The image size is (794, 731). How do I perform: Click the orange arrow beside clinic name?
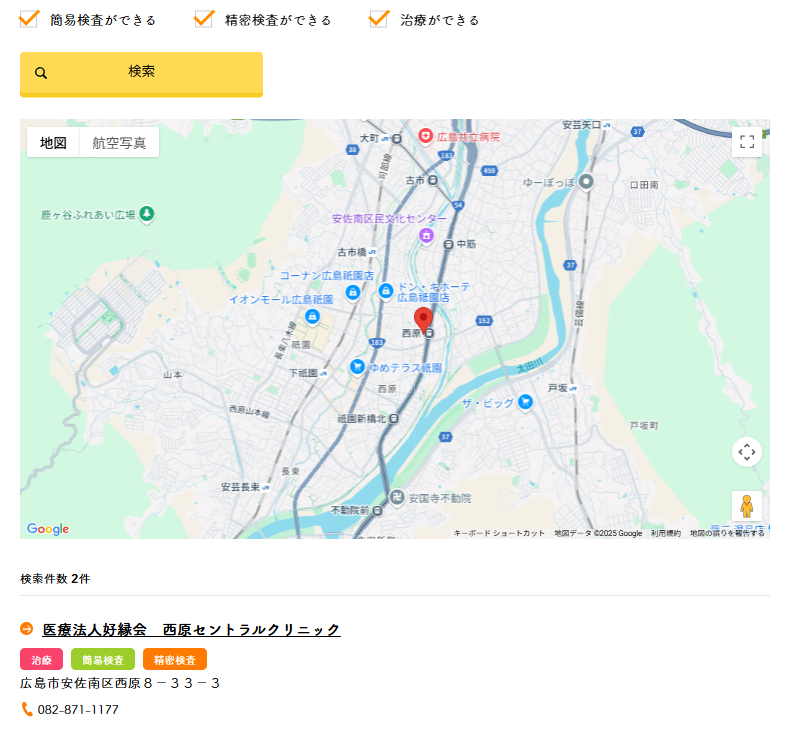[x=26, y=629]
